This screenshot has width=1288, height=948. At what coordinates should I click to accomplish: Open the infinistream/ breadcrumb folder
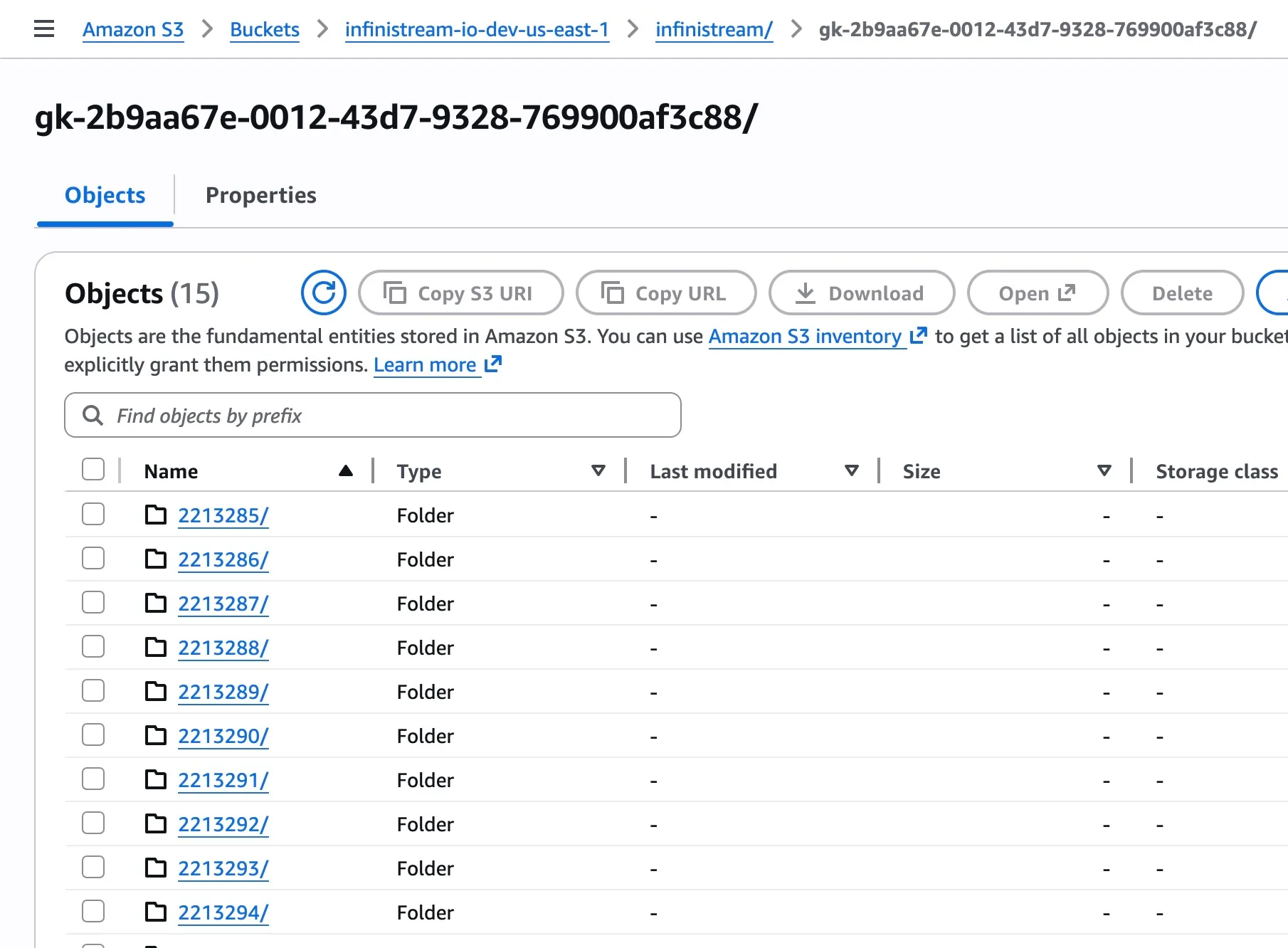pyautogui.click(x=714, y=29)
